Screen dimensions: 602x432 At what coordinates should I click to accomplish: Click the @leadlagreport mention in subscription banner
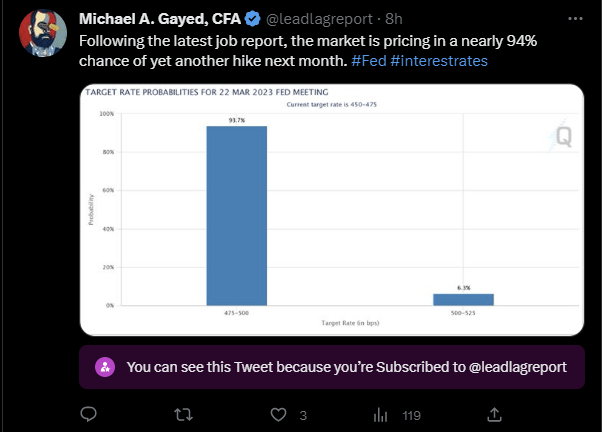518,367
